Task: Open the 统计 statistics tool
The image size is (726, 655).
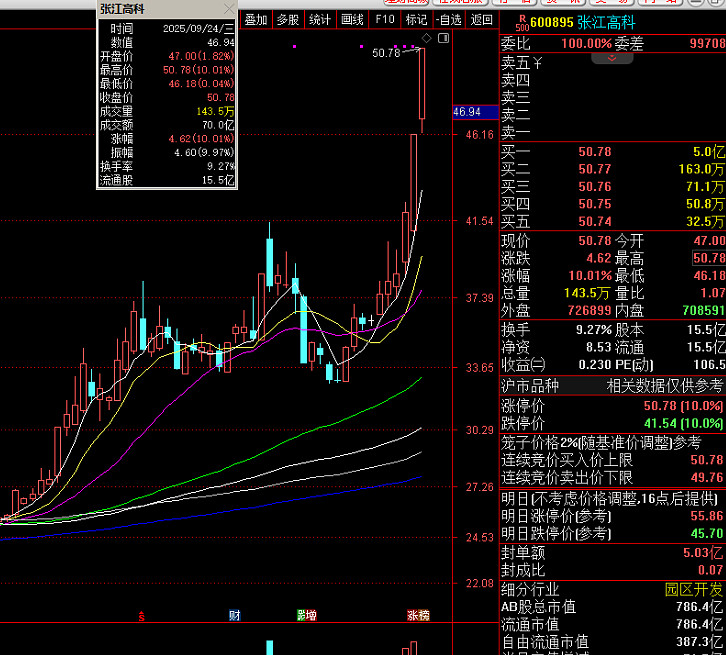Action: click(320, 19)
